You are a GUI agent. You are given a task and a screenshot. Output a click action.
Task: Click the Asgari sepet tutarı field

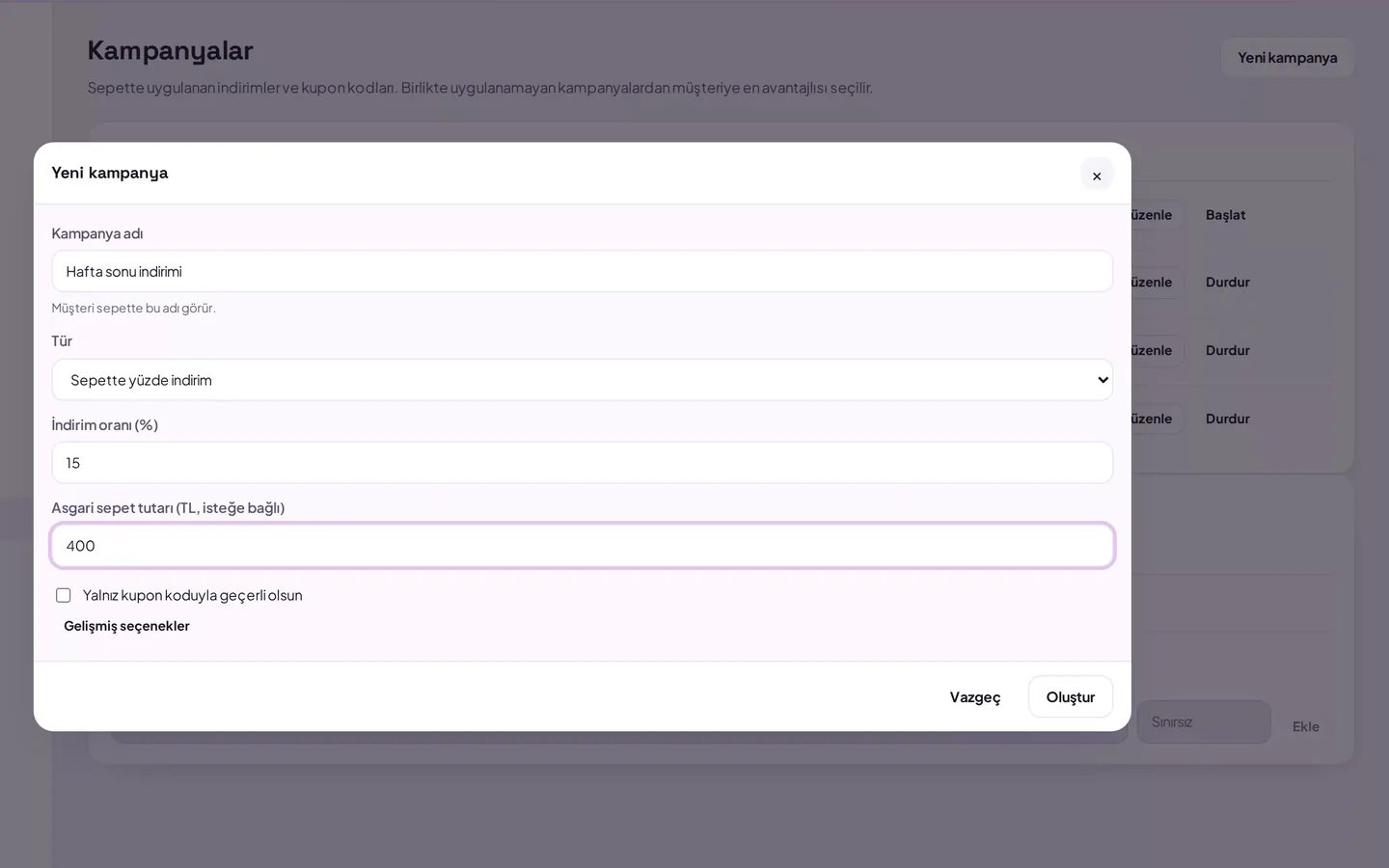(x=583, y=546)
